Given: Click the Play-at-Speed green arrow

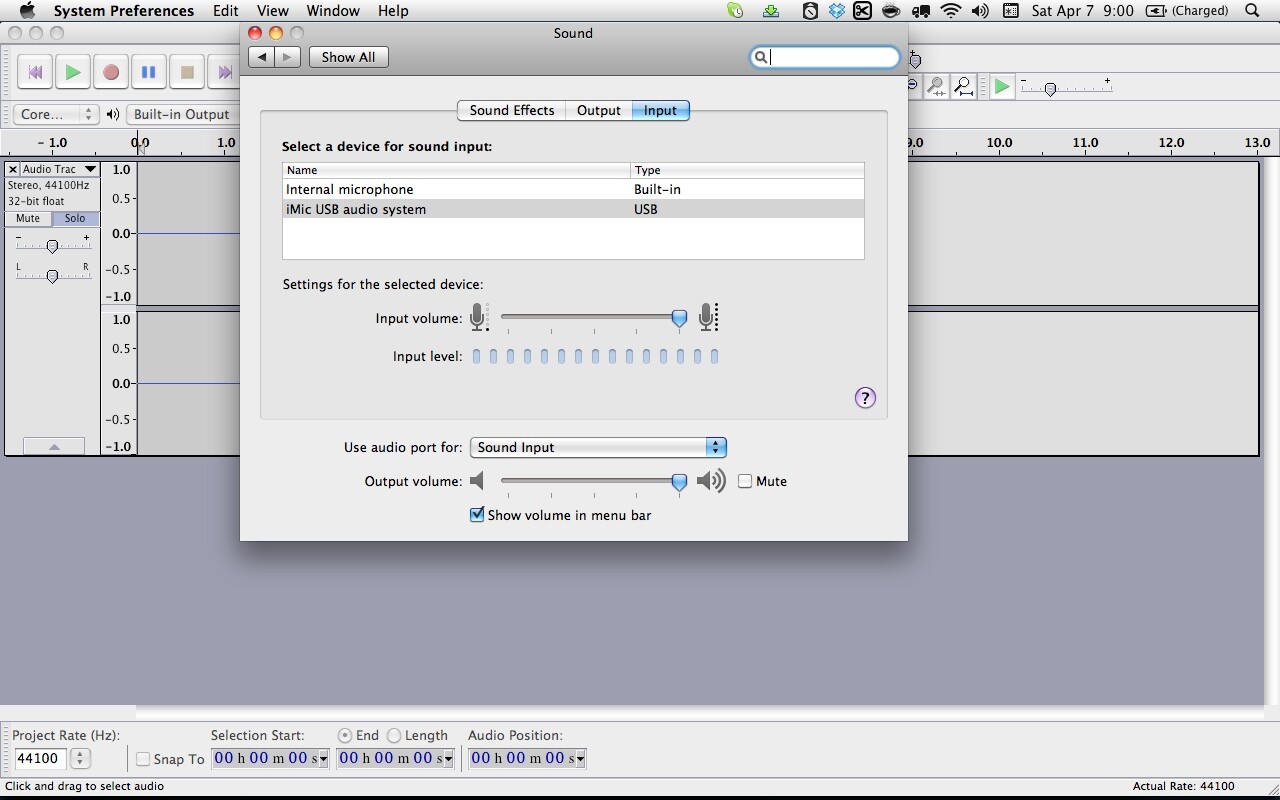Looking at the screenshot, I should pos(1001,87).
